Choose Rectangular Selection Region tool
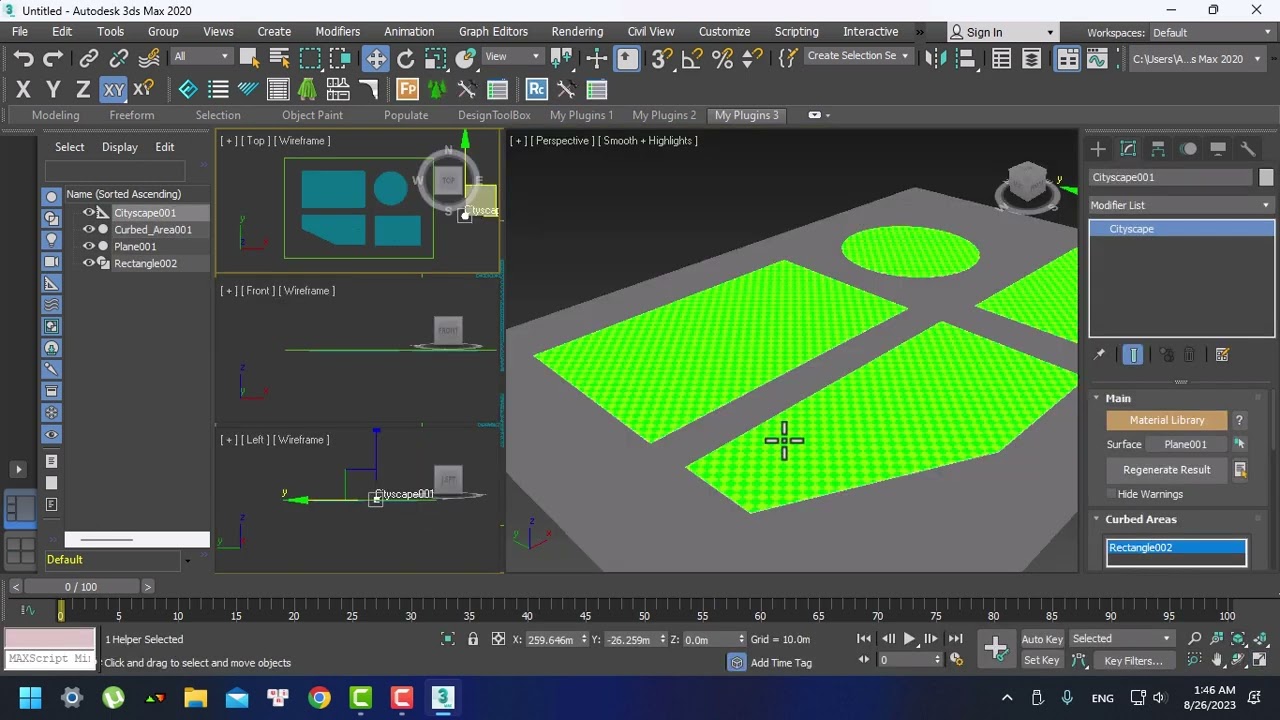The image size is (1280, 720). click(310, 59)
